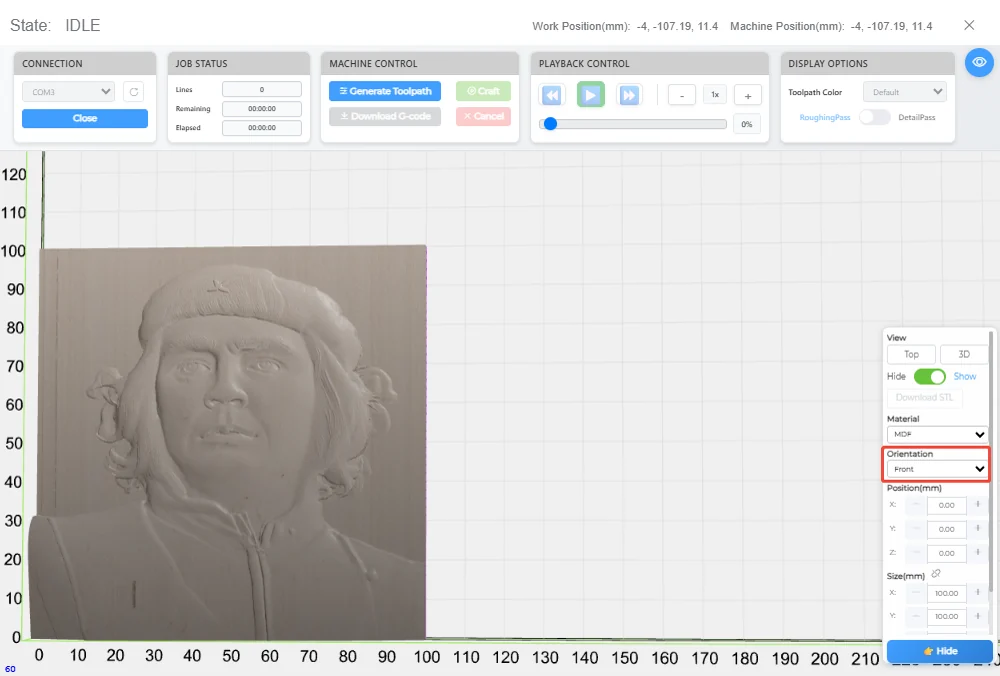Viewport: 1000px width, 676px height.
Task: Click the Size Y value field
Action: pos(946,616)
